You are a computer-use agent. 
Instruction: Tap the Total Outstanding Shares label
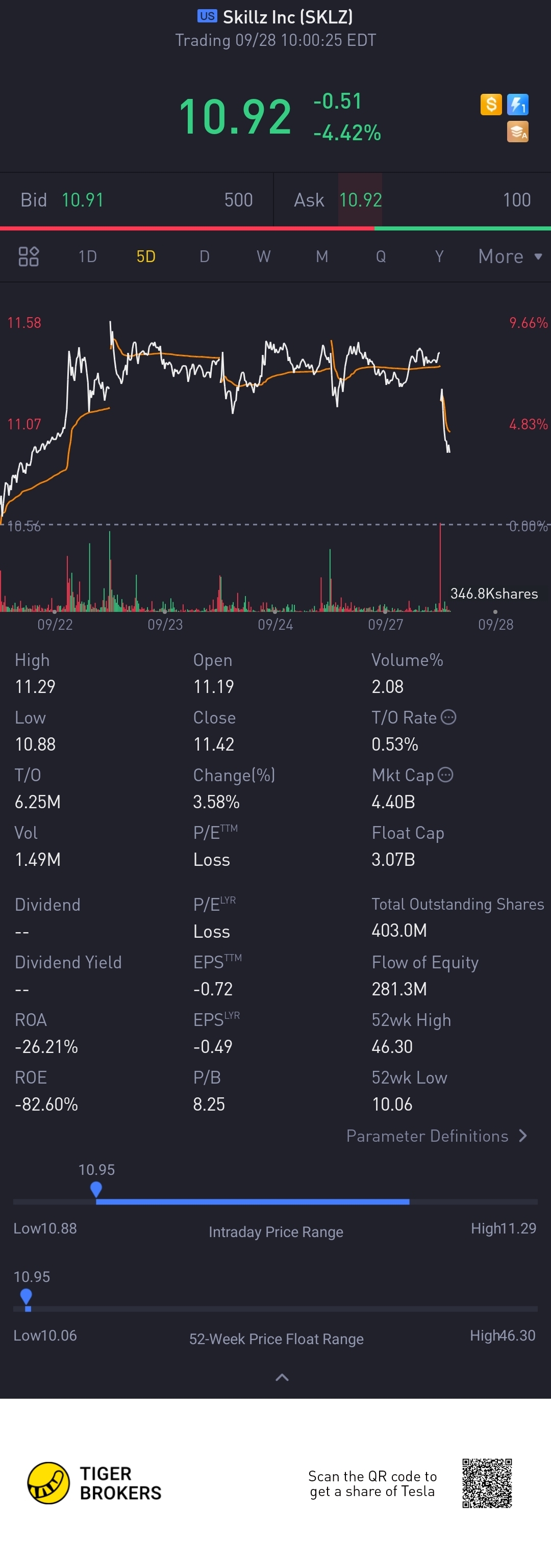coord(458,904)
